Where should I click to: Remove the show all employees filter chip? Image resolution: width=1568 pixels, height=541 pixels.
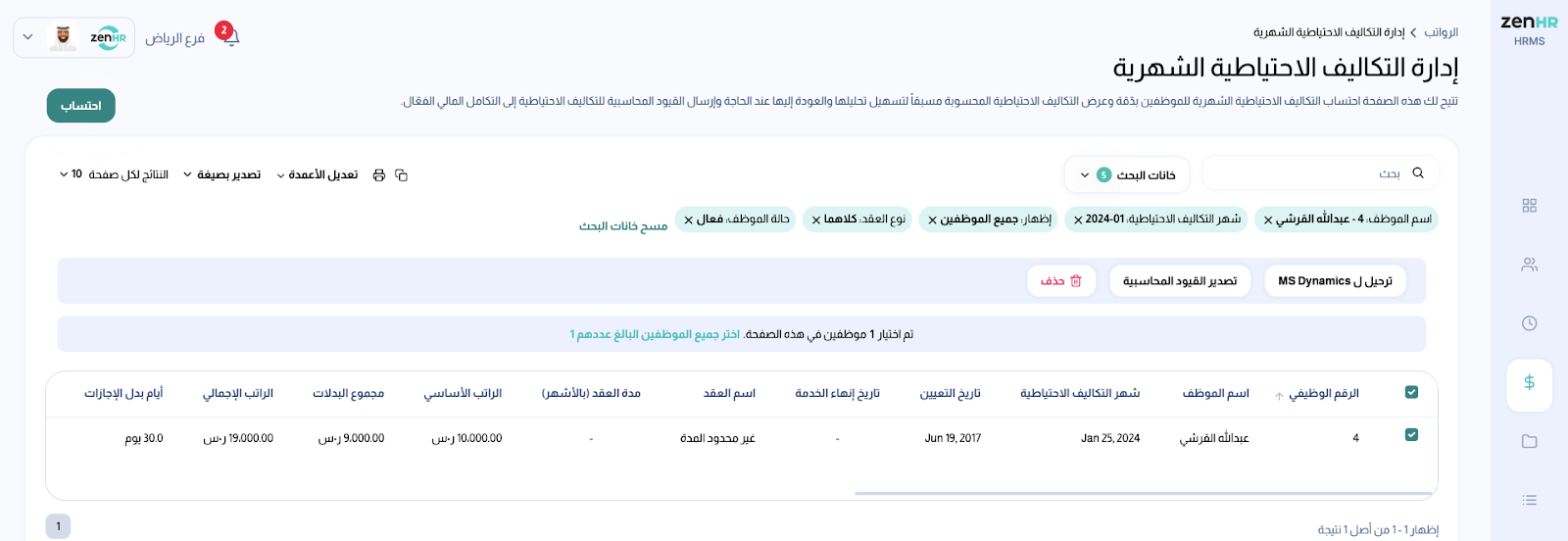tap(932, 220)
